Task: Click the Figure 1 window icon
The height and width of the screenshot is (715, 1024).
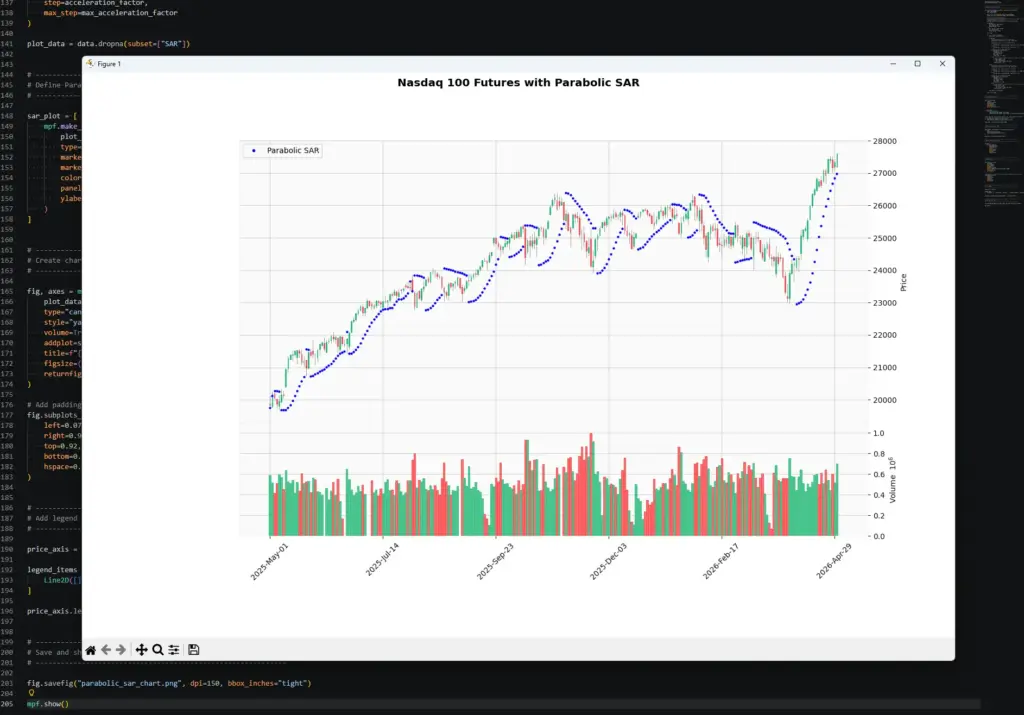Action: point(90,63)
